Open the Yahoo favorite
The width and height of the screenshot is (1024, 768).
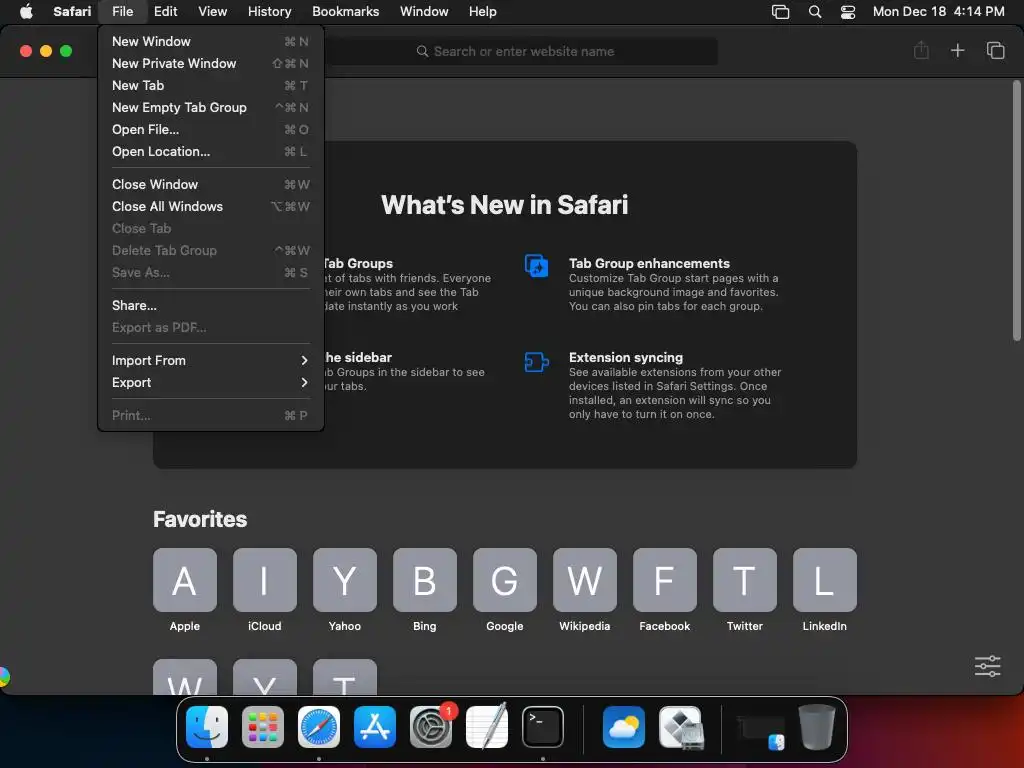tap(345, 580)
